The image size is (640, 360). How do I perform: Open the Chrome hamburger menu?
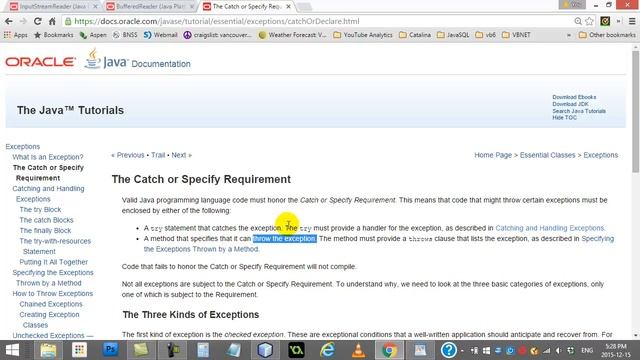click(x=632, y=21)
